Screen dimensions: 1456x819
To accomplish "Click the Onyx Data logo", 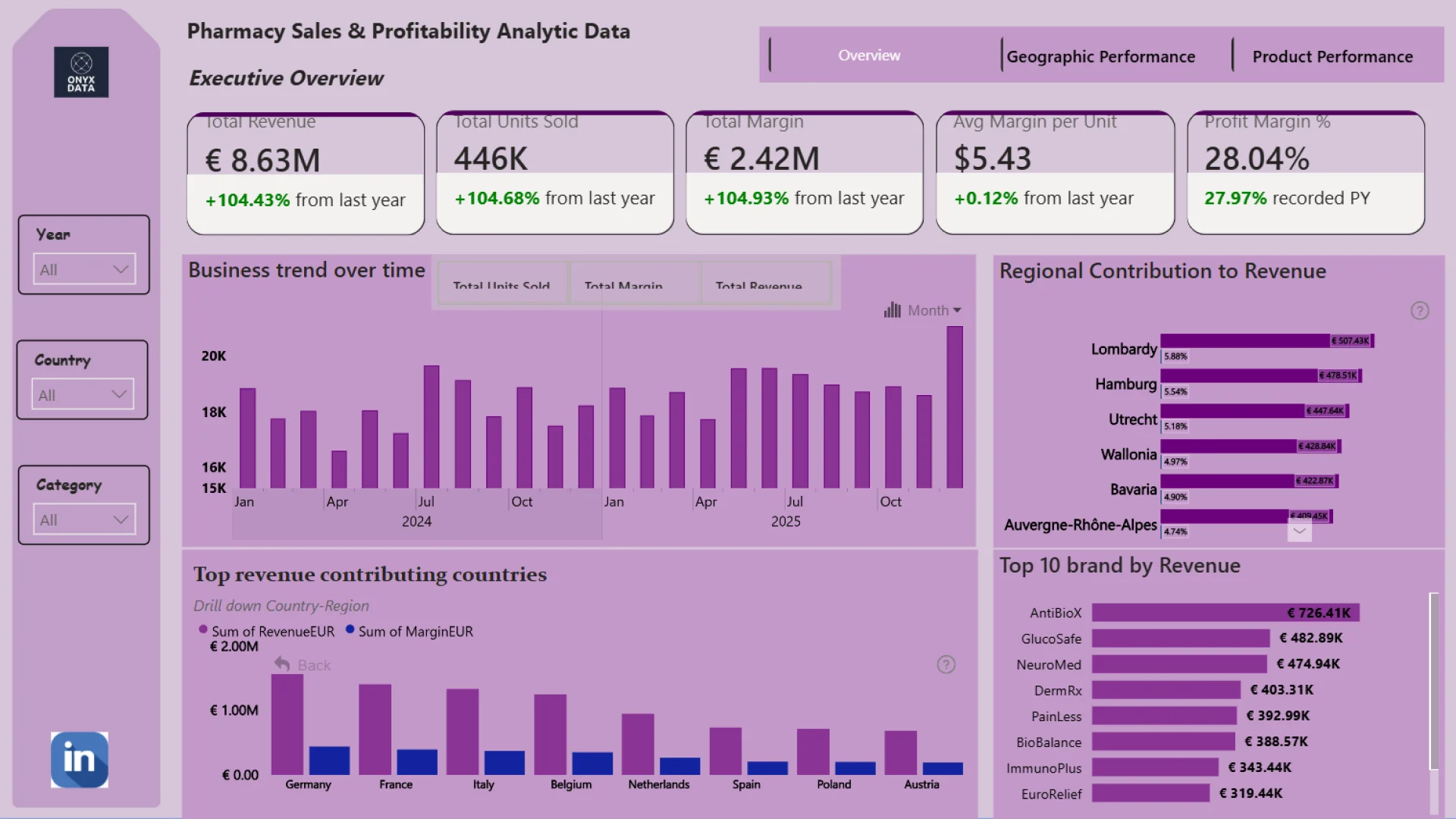I will pyautogui.click(x=81, y=72).
